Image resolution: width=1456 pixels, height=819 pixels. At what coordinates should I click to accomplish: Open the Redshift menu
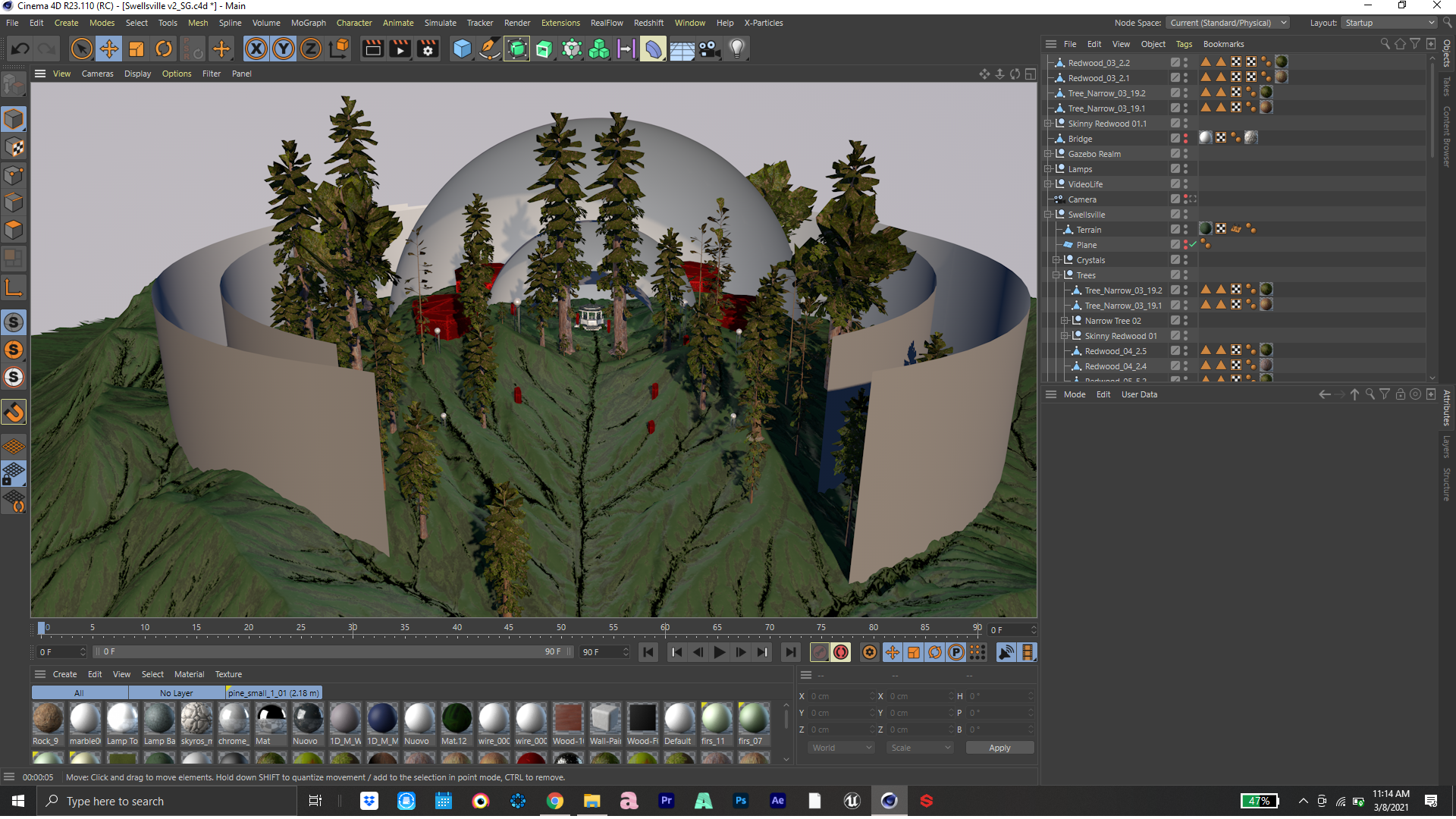(x=648, y=23)
